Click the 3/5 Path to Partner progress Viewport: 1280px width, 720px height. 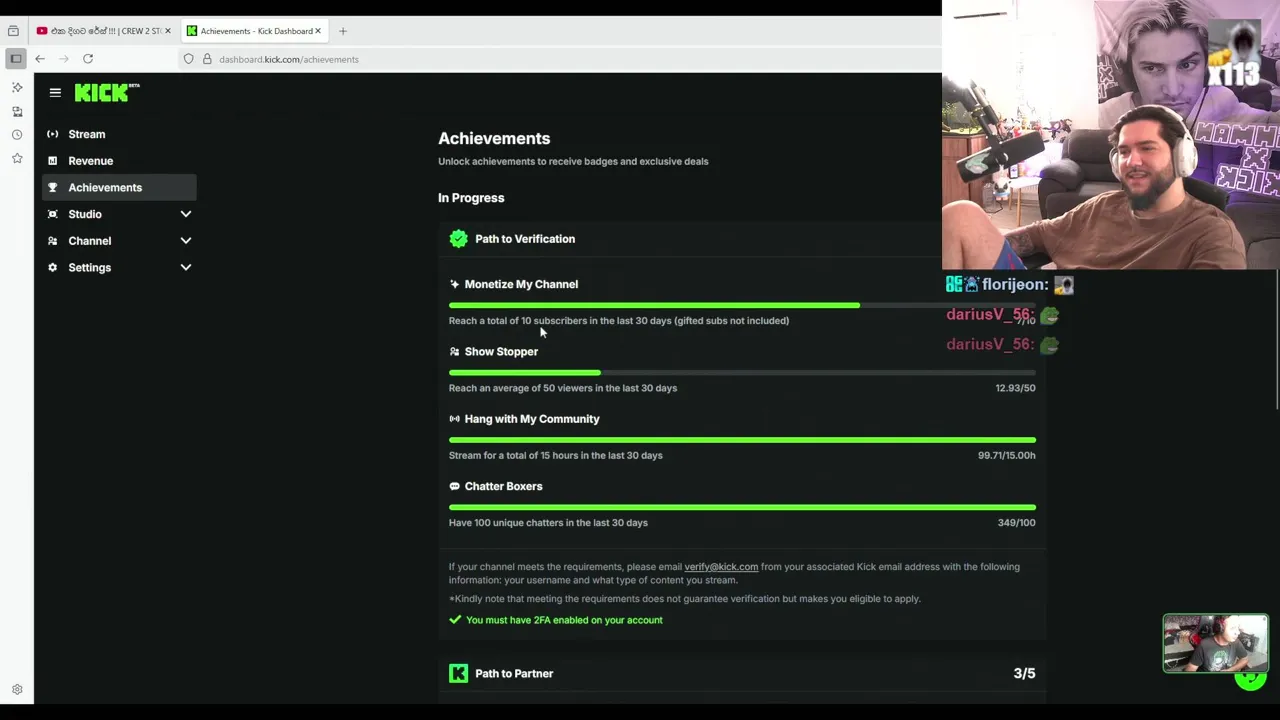click(1024, 674)
